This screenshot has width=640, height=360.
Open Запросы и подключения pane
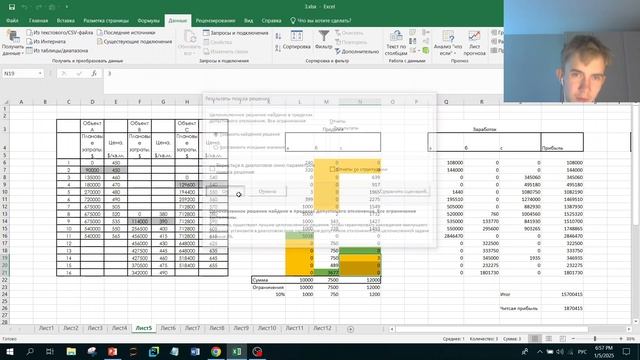(x=236, y=33)
